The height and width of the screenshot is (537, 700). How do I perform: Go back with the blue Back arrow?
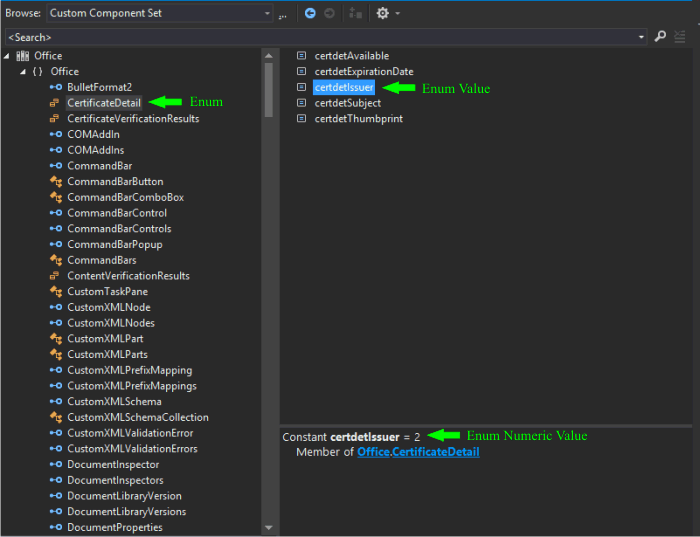pos(310,13)
